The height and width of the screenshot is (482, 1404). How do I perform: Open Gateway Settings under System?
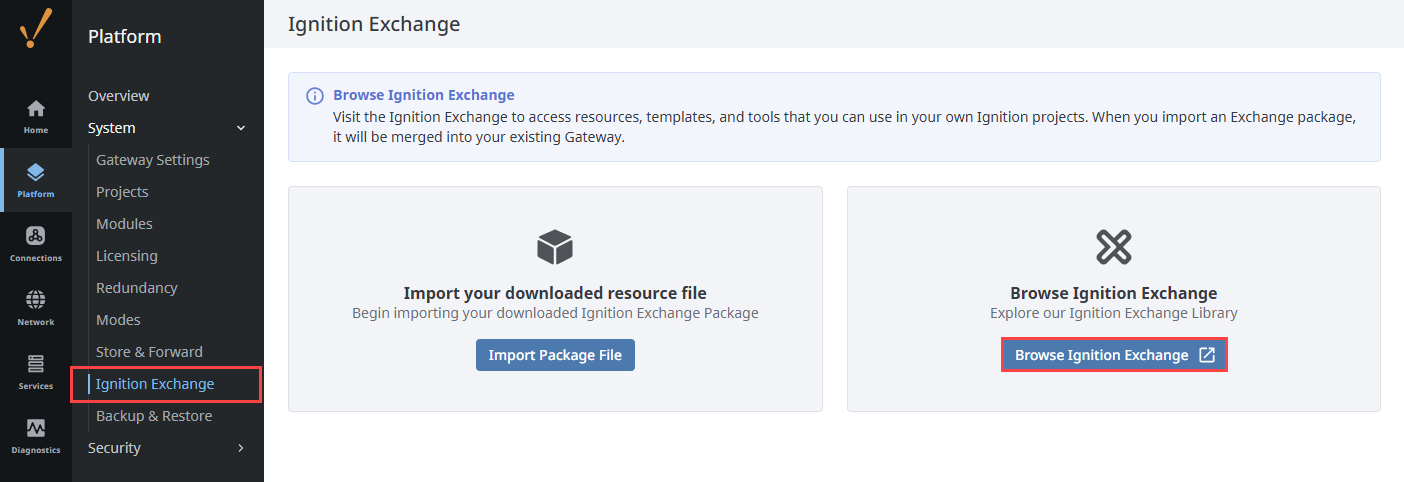tap(153, 160)
